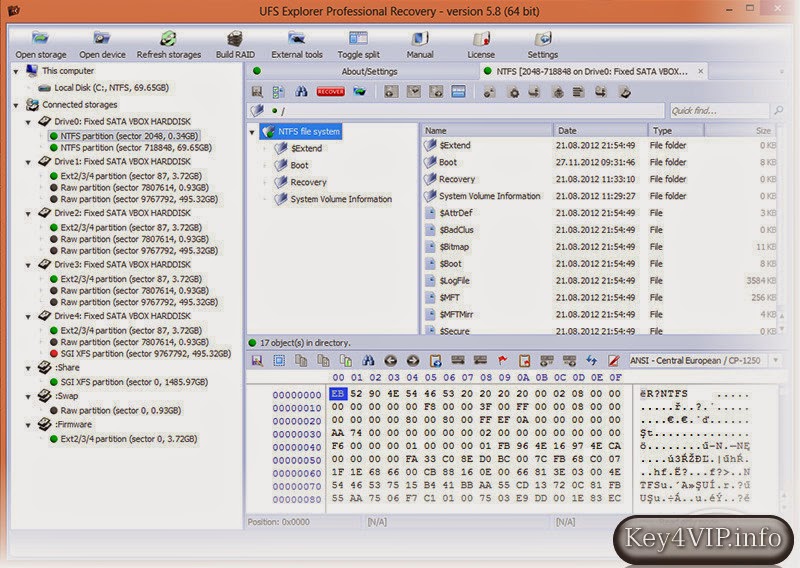
Task: Click the magnifier icon beside Quick find
Action: point(779,110)
